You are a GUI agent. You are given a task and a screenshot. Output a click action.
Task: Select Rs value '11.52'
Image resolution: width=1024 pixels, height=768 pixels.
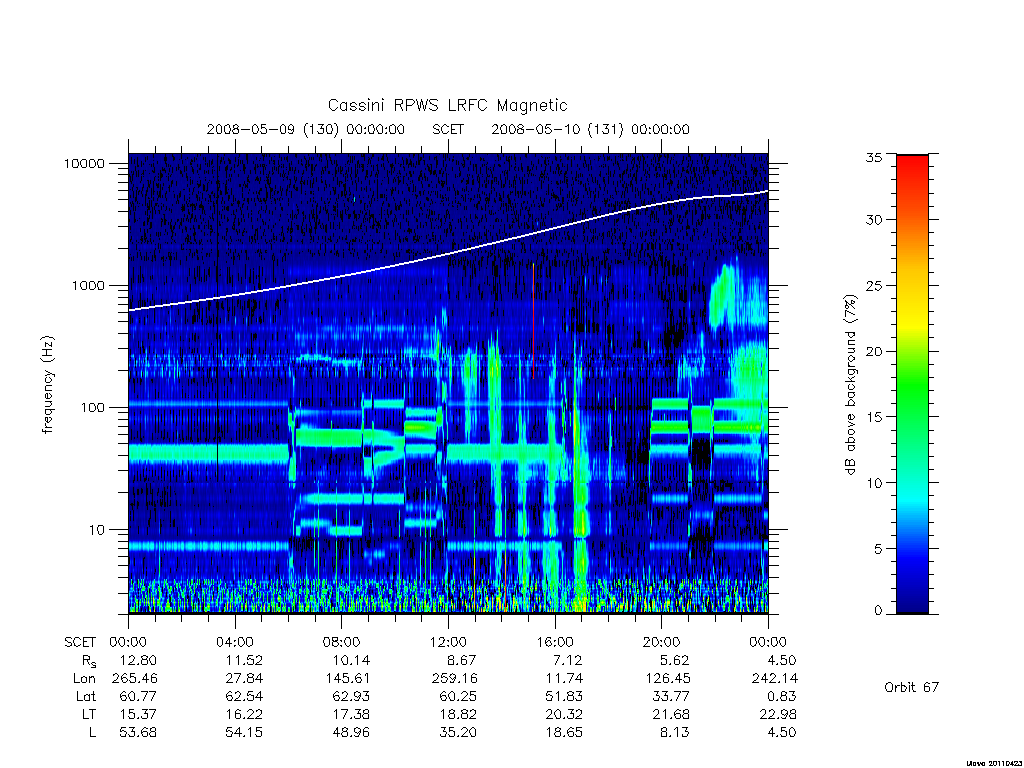(x=244, y=660)
